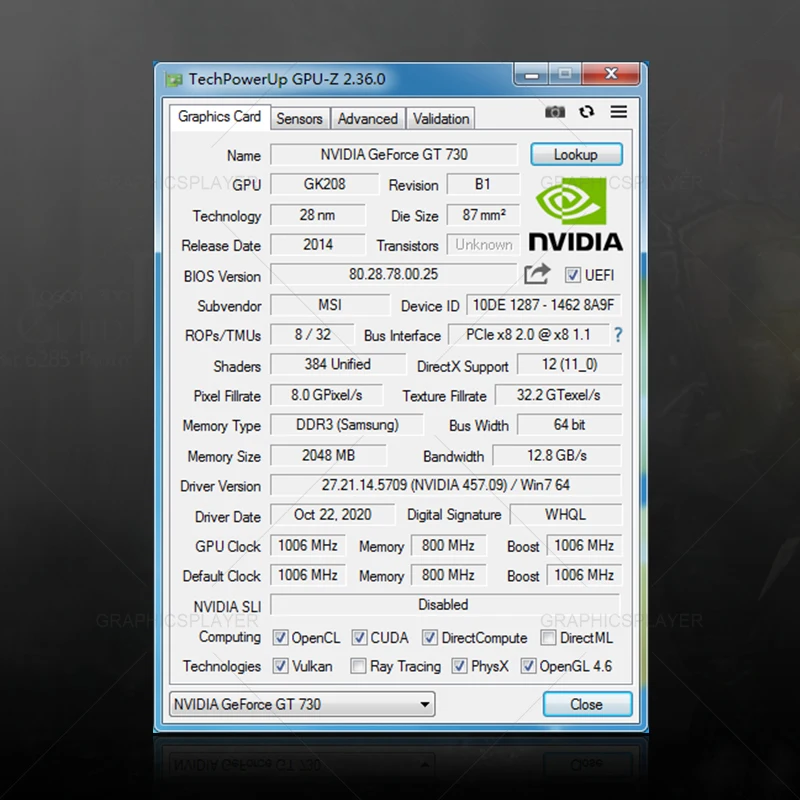Click the NVIDIA SLI Disabled value
Image resolution: width=800 pixels, height=800 pixels.
pos(445,604)
